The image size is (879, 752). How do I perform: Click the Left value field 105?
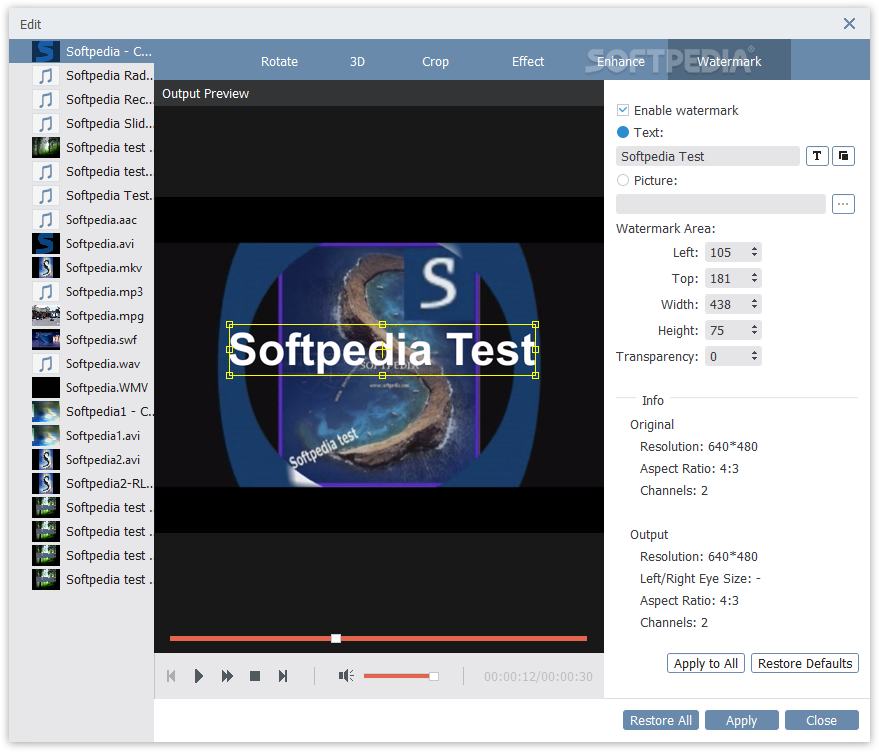(727, 252)
